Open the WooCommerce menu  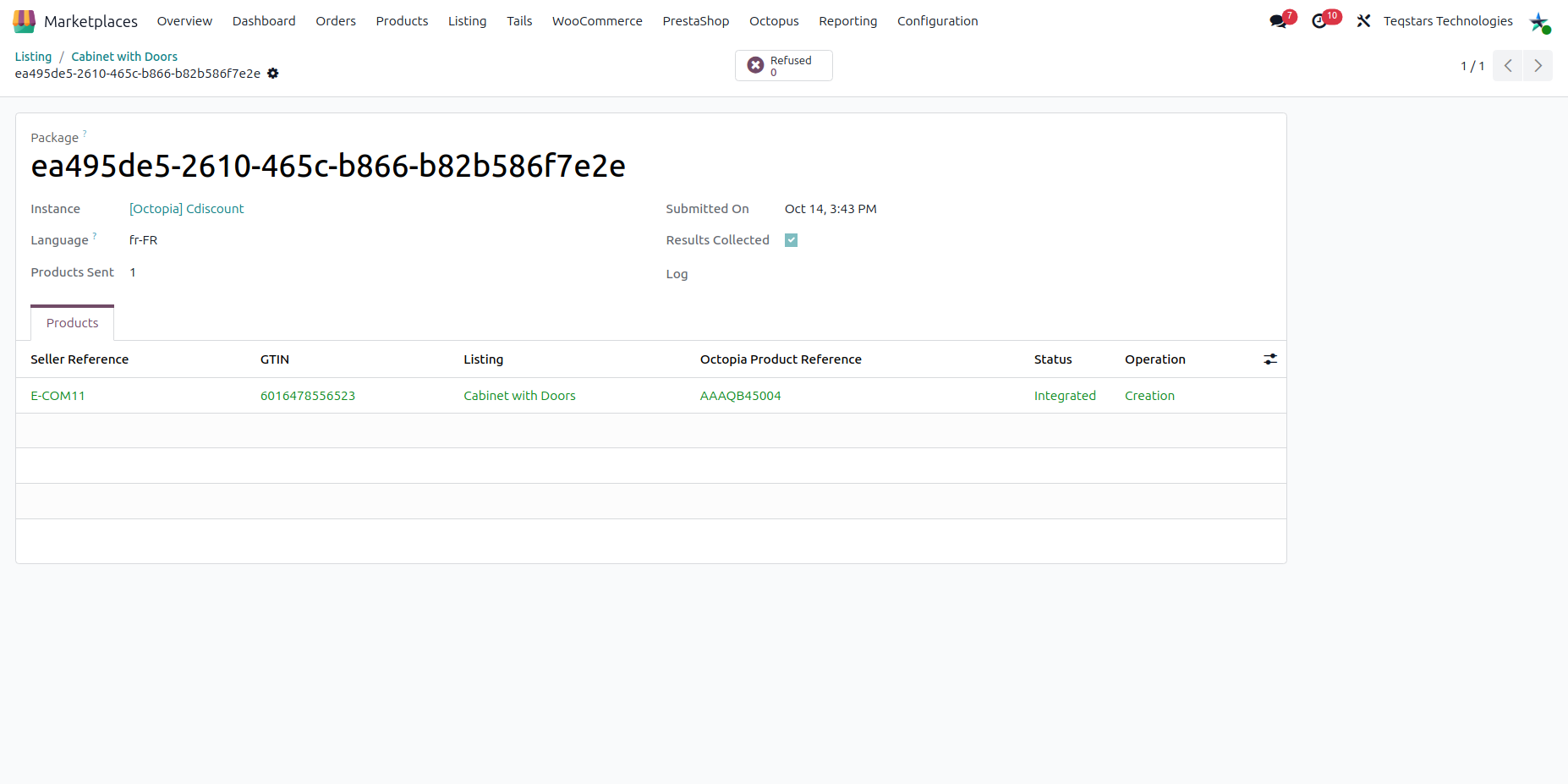pos(597,21)
